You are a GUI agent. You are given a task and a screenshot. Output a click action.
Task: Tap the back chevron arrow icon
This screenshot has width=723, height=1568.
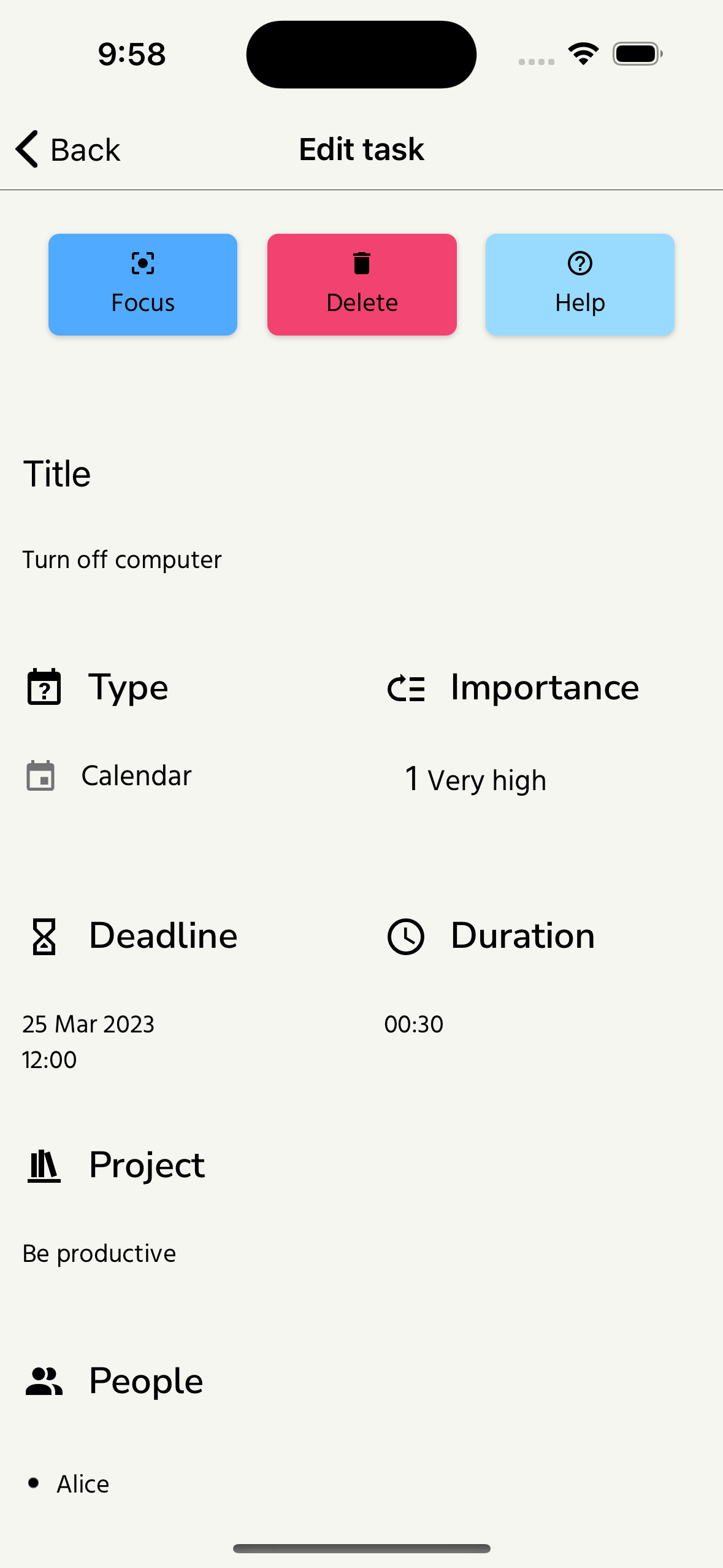tap(27, 149)
